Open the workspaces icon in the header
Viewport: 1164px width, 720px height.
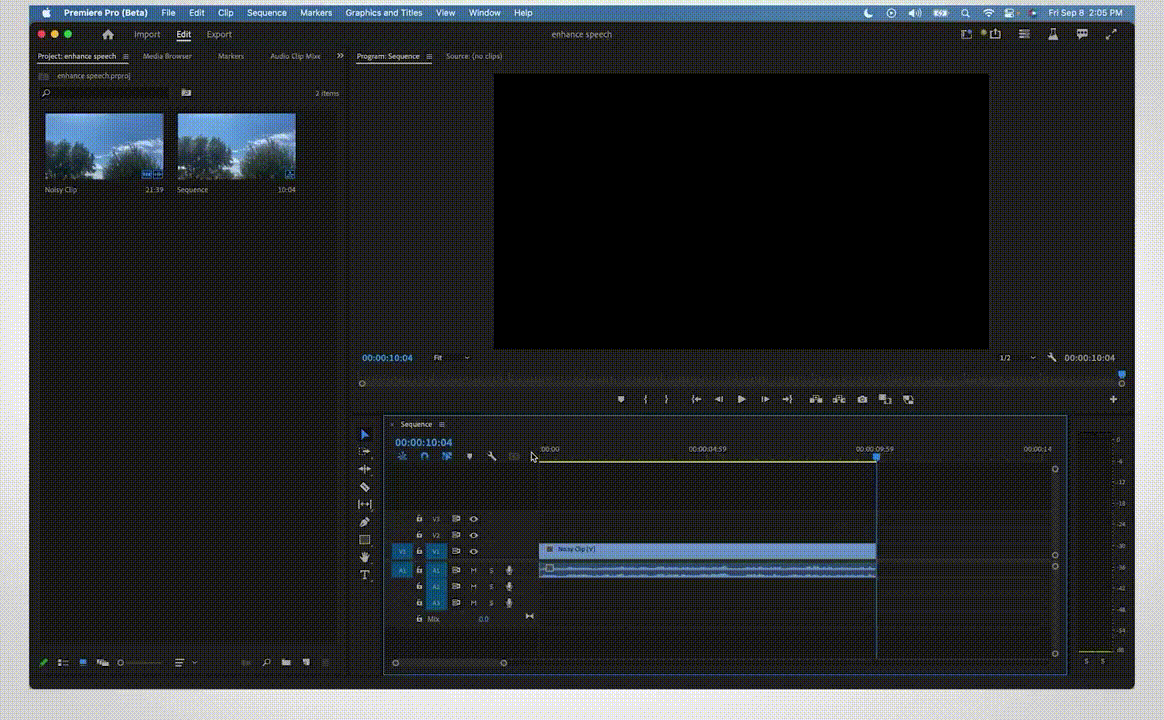tap(1024, 34)
